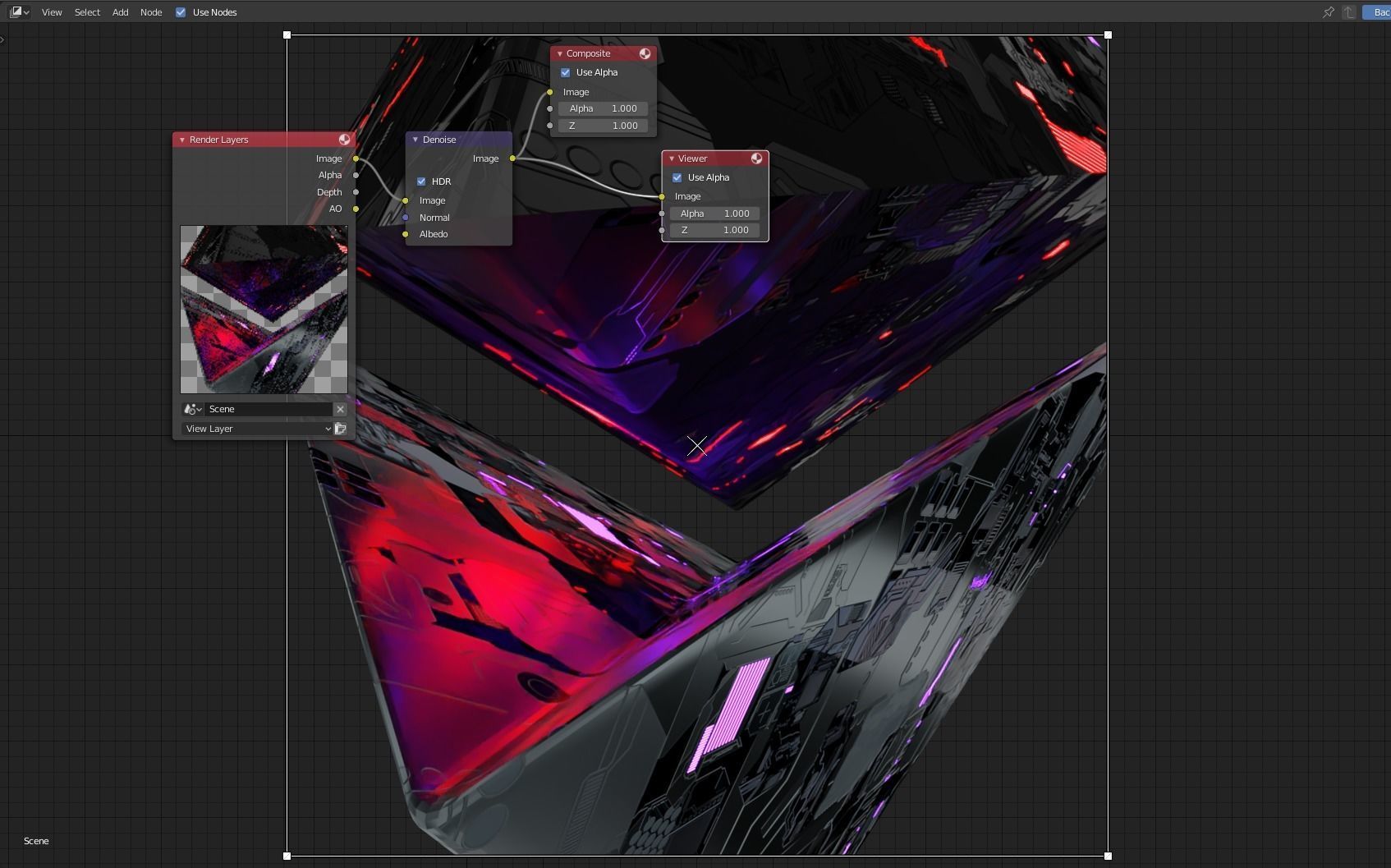Collapse the Denoise node header
1391x868 pixels.
pos(415,140)
